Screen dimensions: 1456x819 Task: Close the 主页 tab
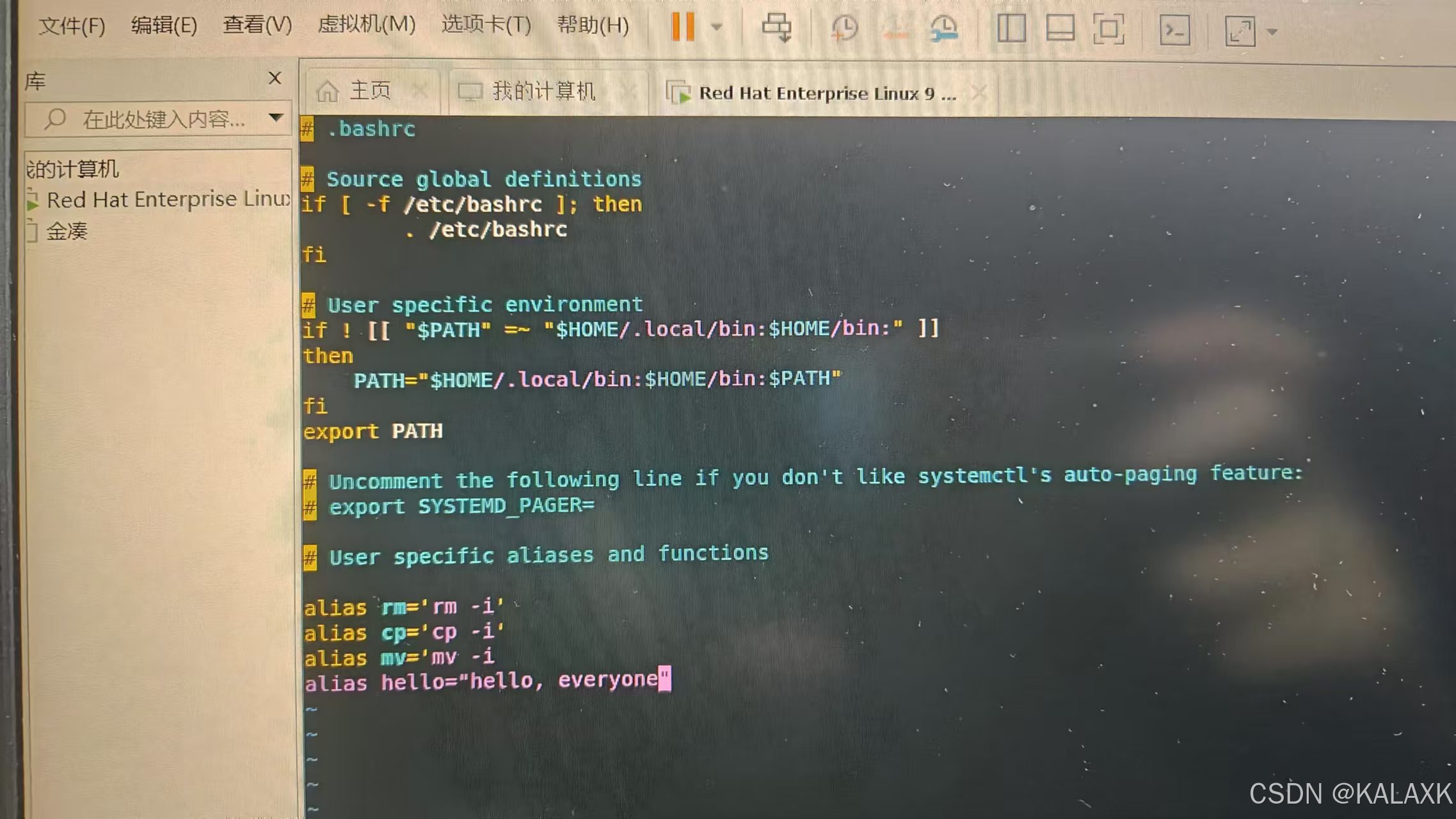pos(420,91)
